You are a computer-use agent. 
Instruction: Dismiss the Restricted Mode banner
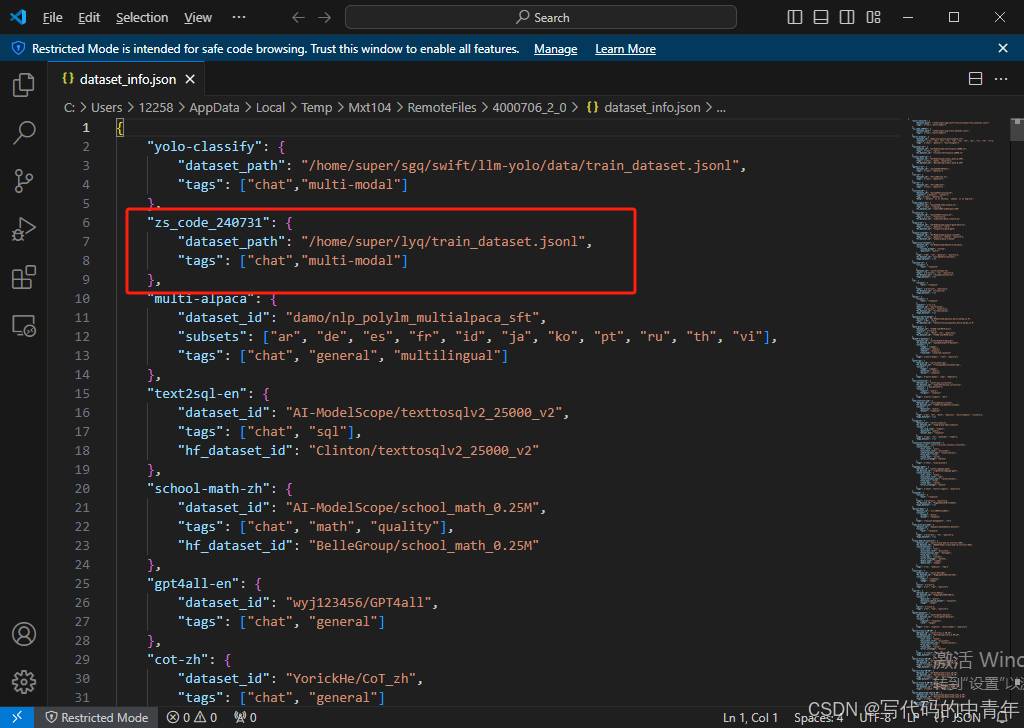pyautogui.click(x=1003, y=48)
